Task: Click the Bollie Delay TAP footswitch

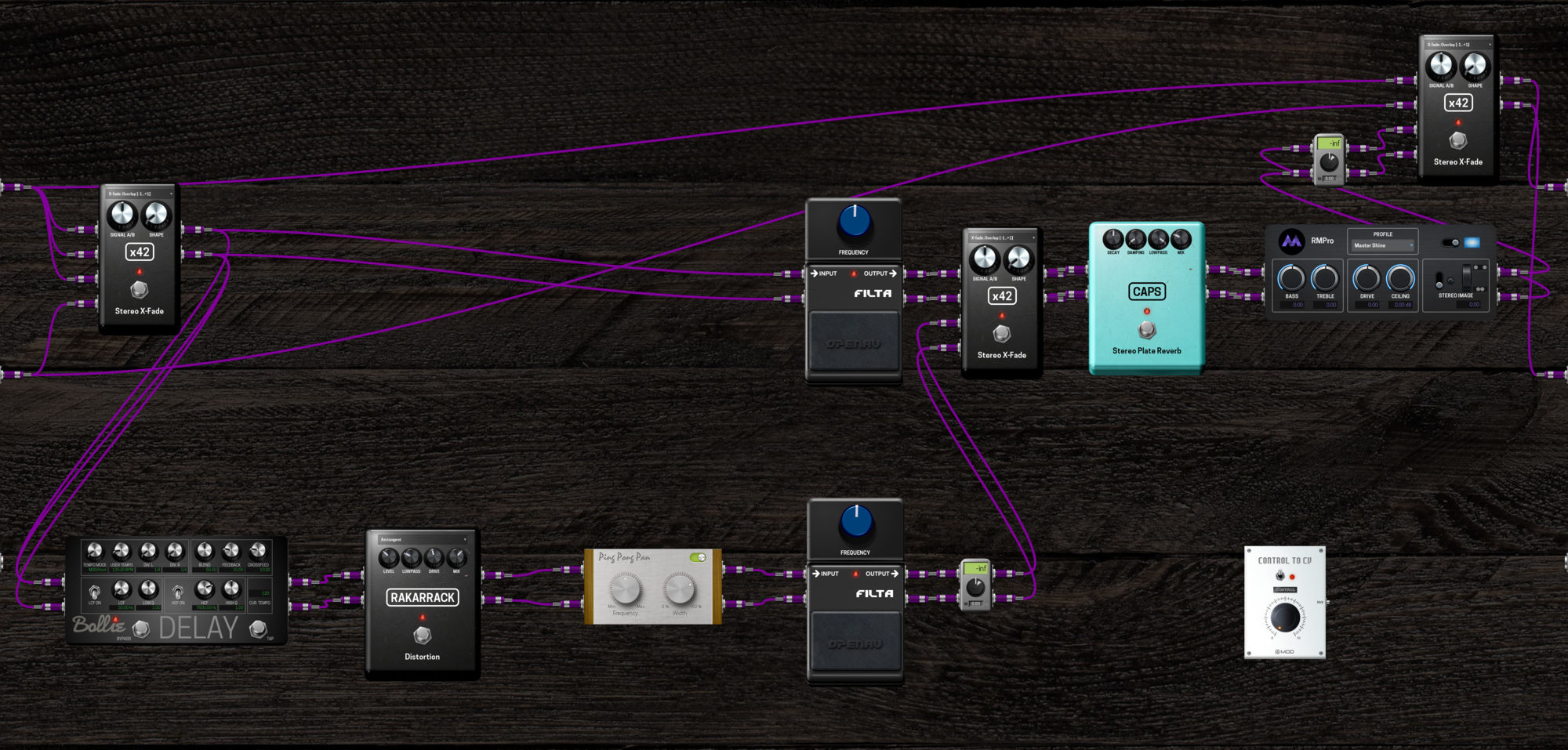Action: click(257, 629)
